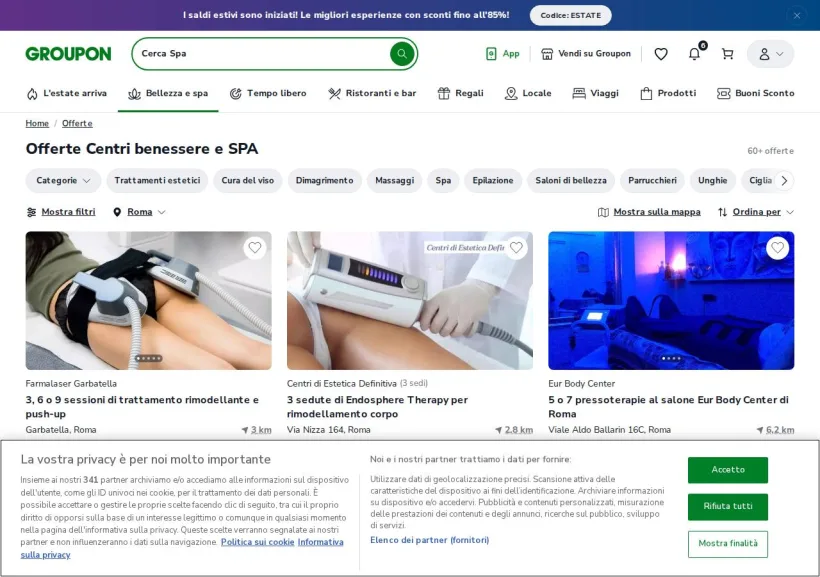Open the App download link

tap(503, 54)
